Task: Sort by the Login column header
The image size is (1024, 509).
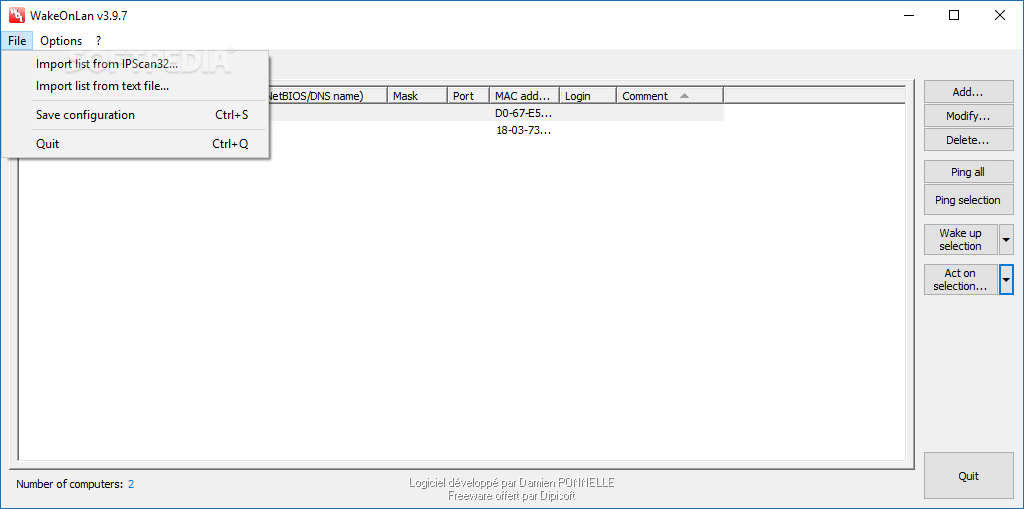Action: pos(588,96)
